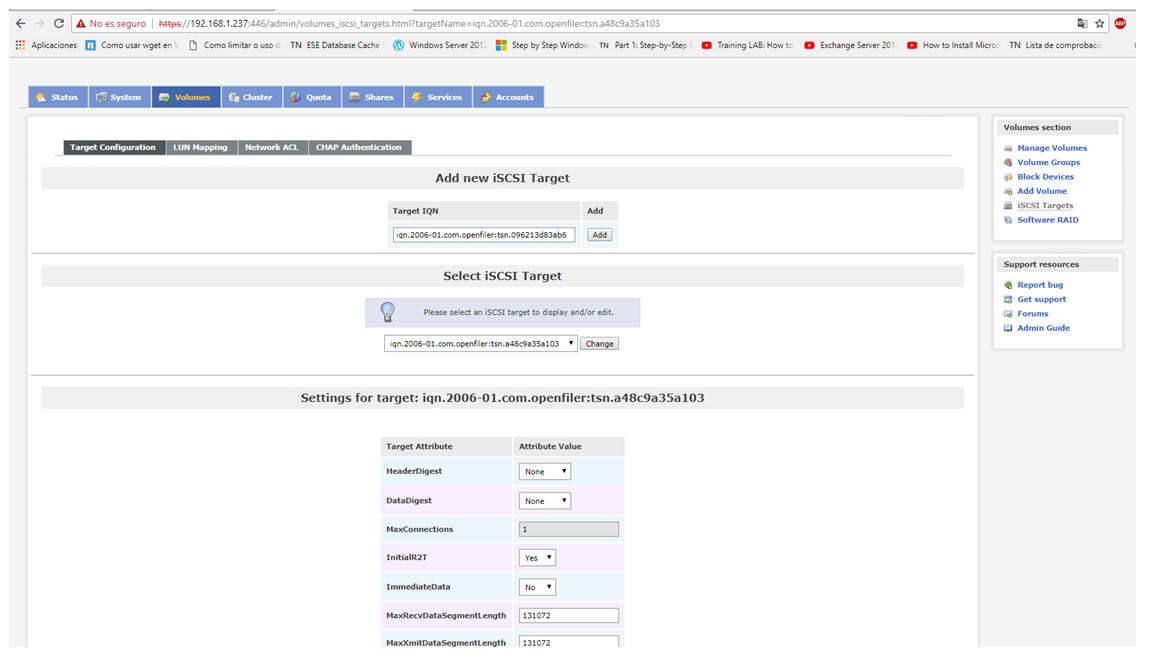The image size is (1151, 668).
Task: Open the Volume Groups link
Action: (1048, 162)
